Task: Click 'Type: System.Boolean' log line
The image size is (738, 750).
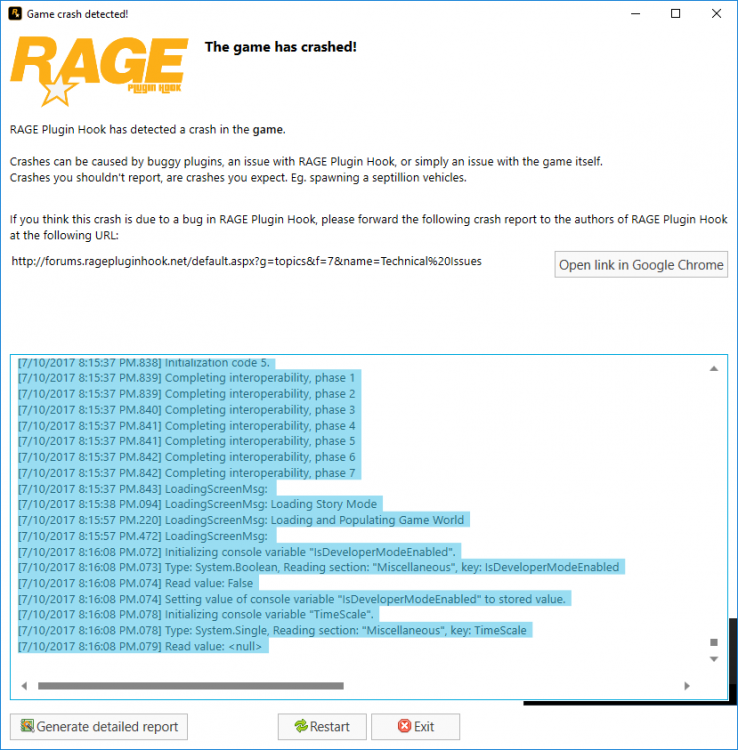Action: click(x=319, y=567)
